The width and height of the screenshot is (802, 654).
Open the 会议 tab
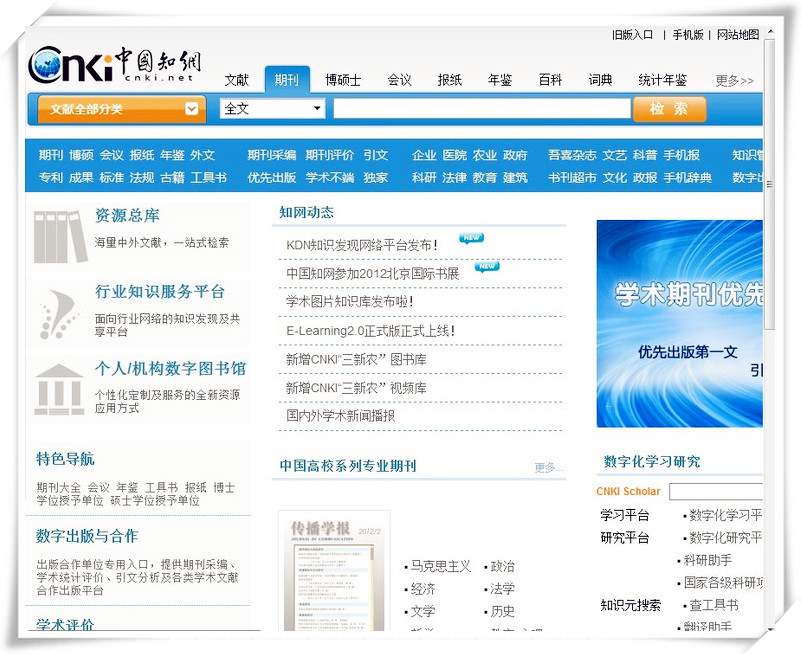tap(399, 80)
